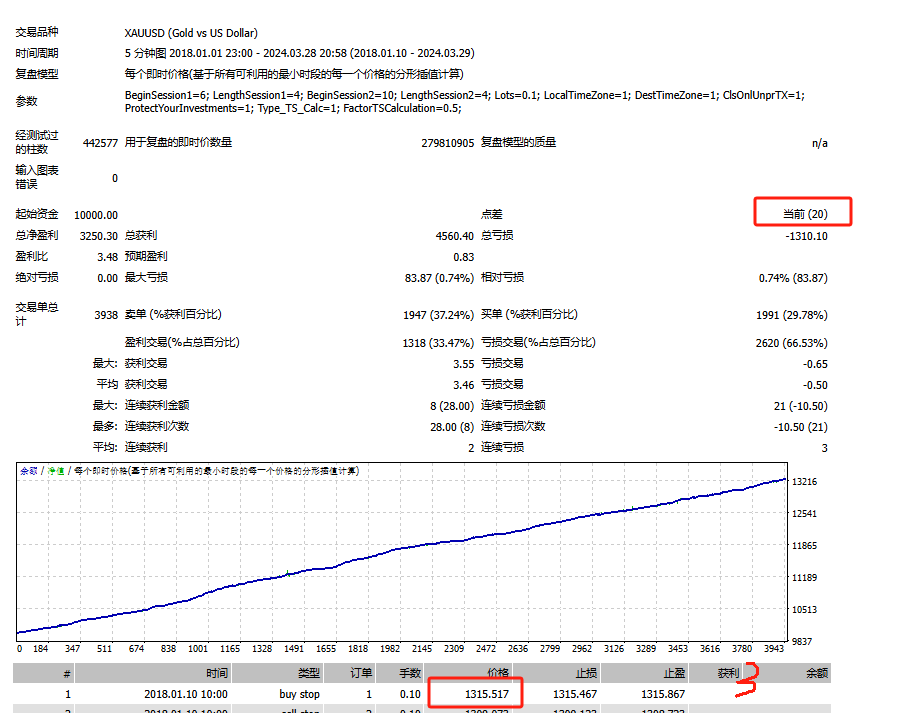Click the balance curve graph
Viewport: 899px width, 713px height.
401,552
